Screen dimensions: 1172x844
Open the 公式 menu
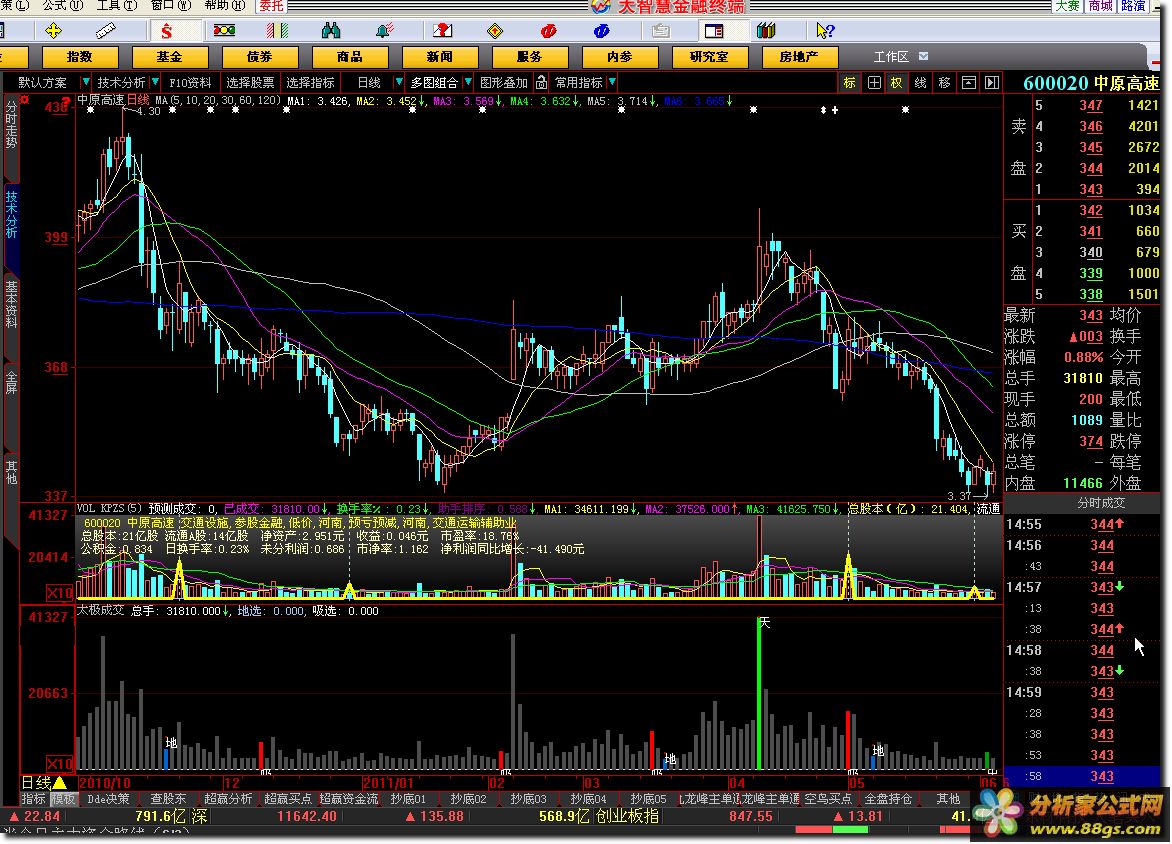(63, 5)
